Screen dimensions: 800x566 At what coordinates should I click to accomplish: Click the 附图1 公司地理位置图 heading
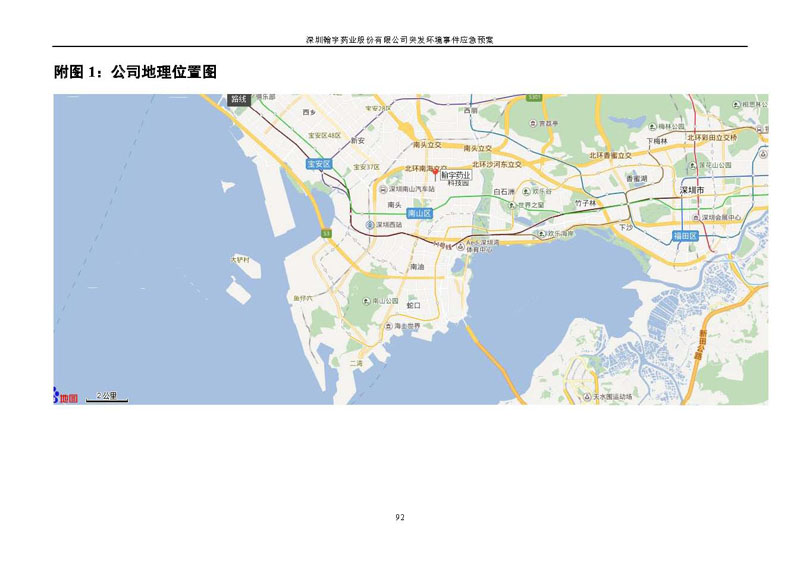[x=136, y=72]
